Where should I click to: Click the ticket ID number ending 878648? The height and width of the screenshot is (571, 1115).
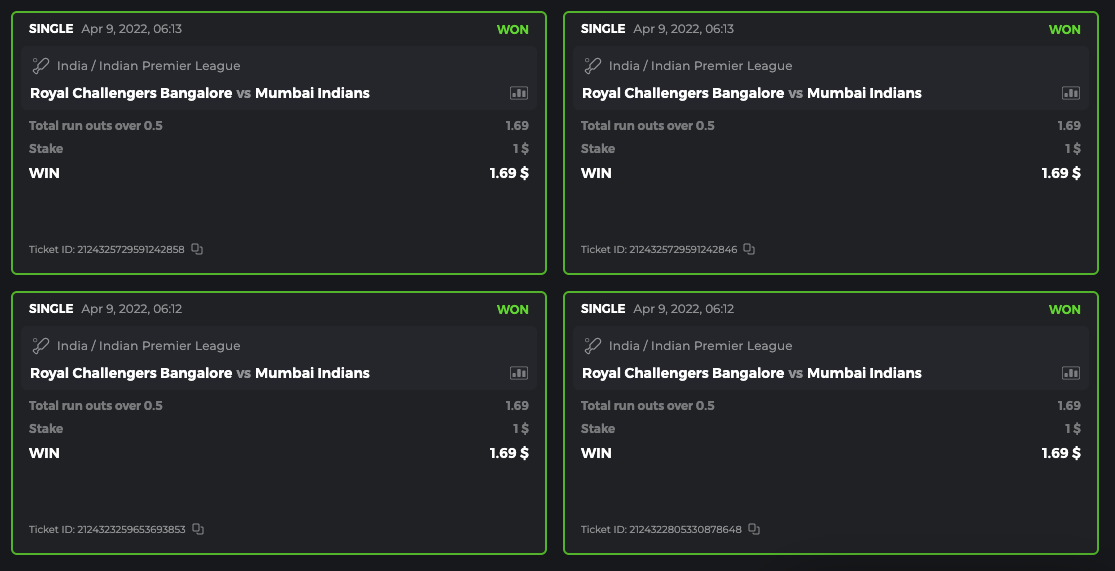pos(685,529)
